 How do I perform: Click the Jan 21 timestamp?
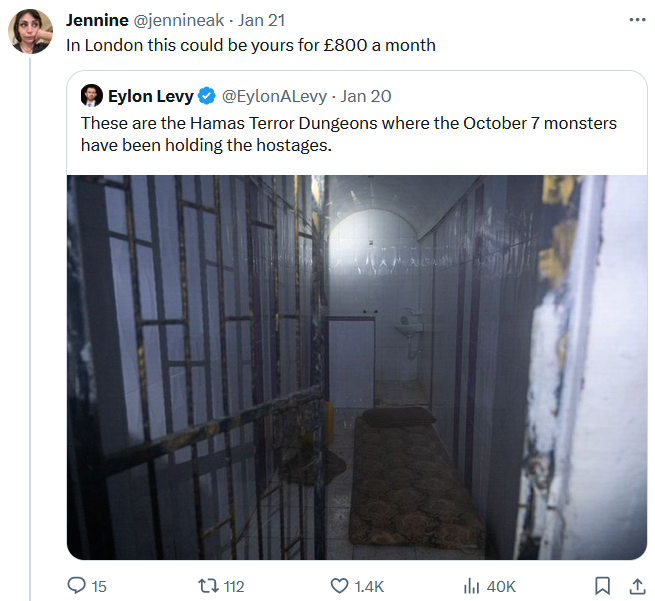pos(261,20)
